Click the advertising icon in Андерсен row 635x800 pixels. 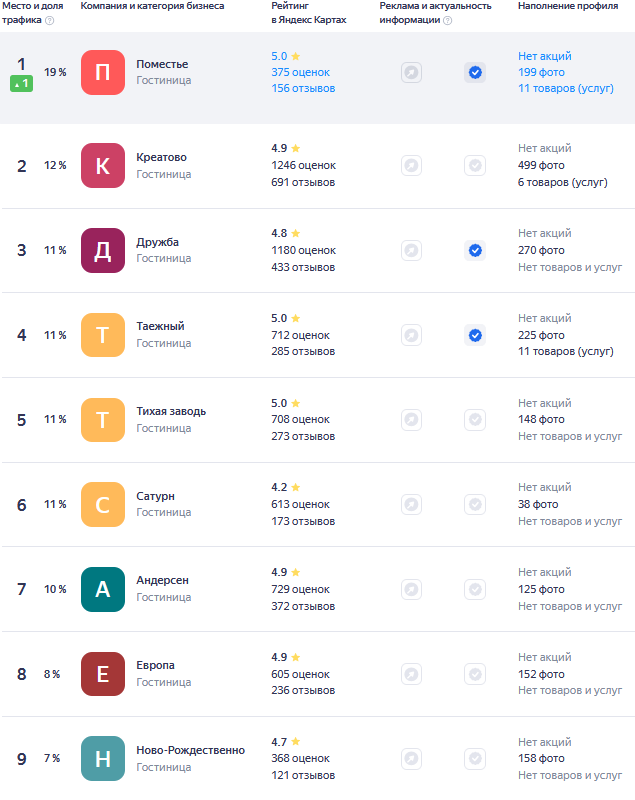(x=411, y=589)
